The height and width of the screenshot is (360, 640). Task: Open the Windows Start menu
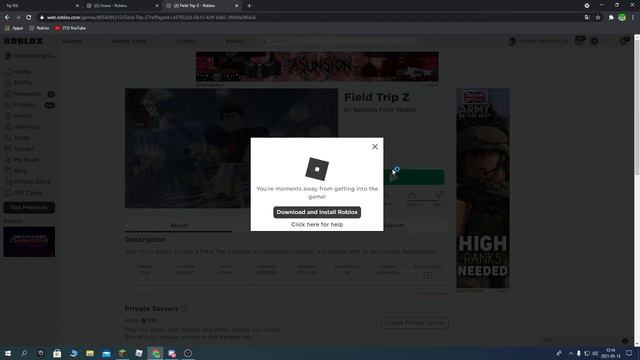tap(8, 353)
